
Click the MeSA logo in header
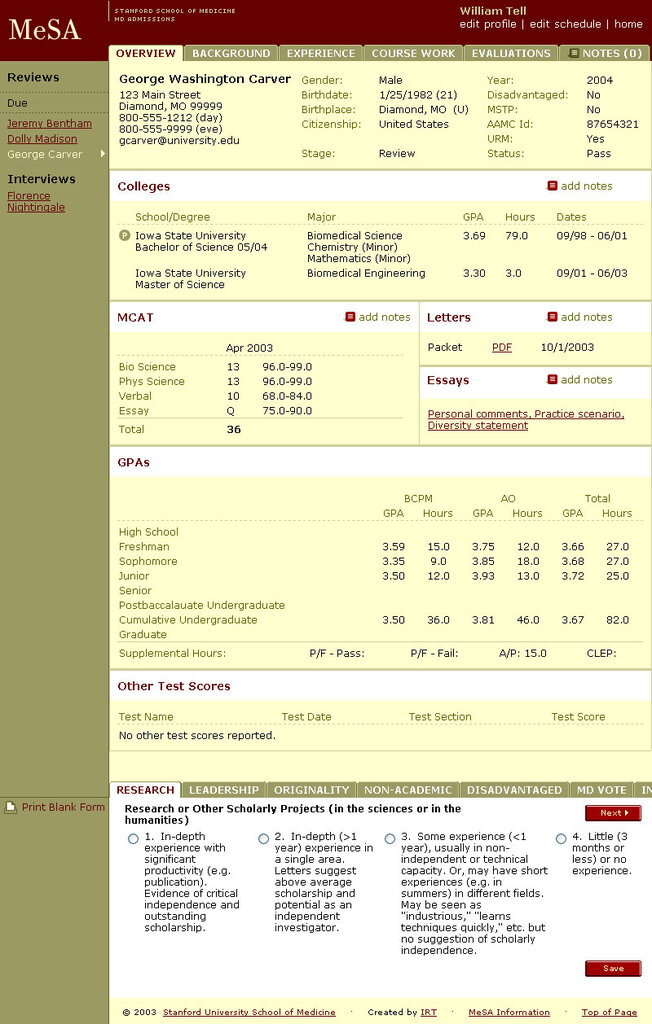tap(45, 29)
